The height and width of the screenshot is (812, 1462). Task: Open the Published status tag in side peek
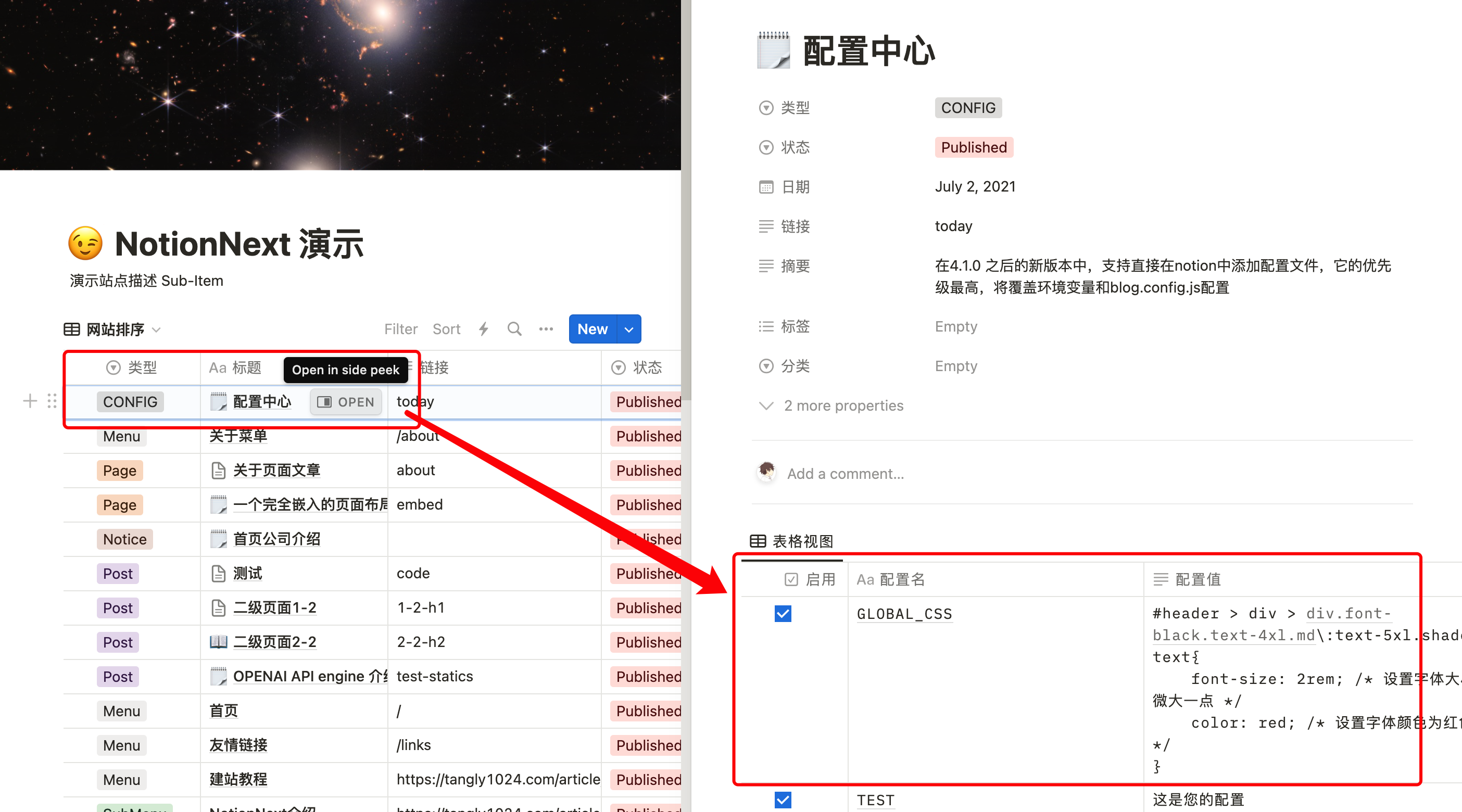(974, 147)
